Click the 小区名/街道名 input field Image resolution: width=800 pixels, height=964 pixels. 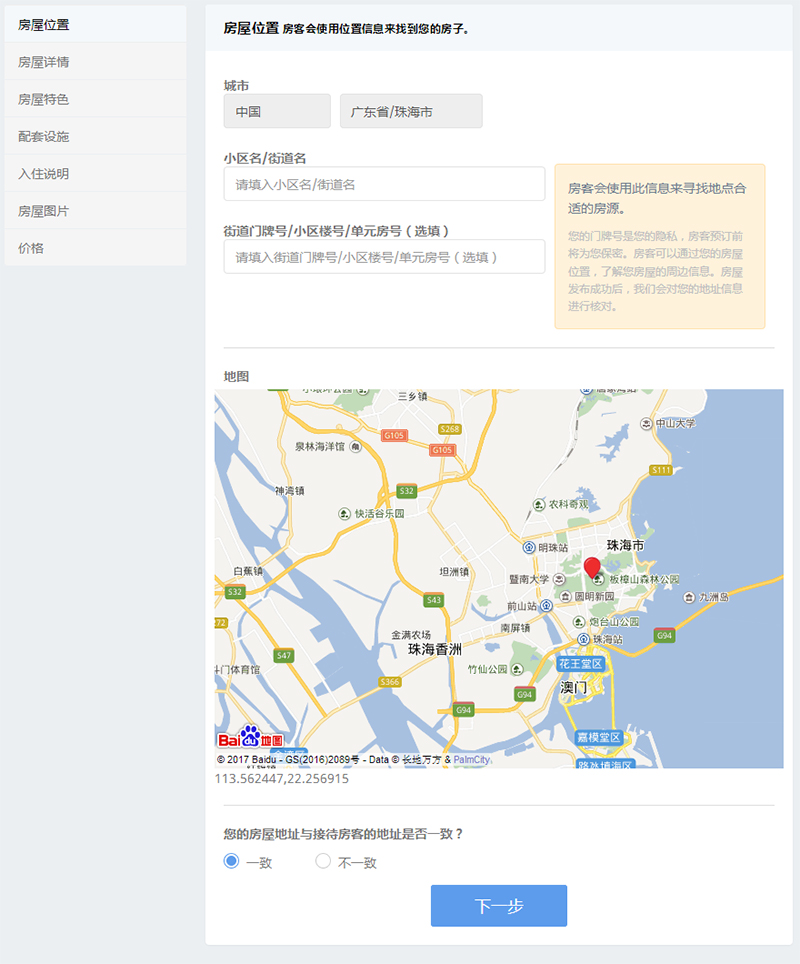384,184
